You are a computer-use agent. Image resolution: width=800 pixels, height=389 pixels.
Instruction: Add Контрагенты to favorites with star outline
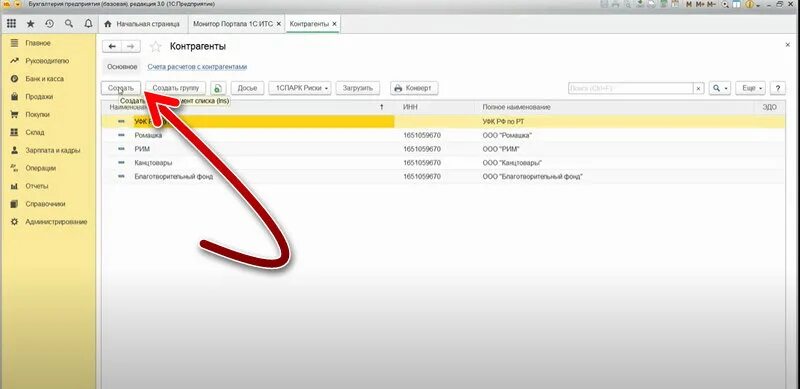tap(156, 47)
